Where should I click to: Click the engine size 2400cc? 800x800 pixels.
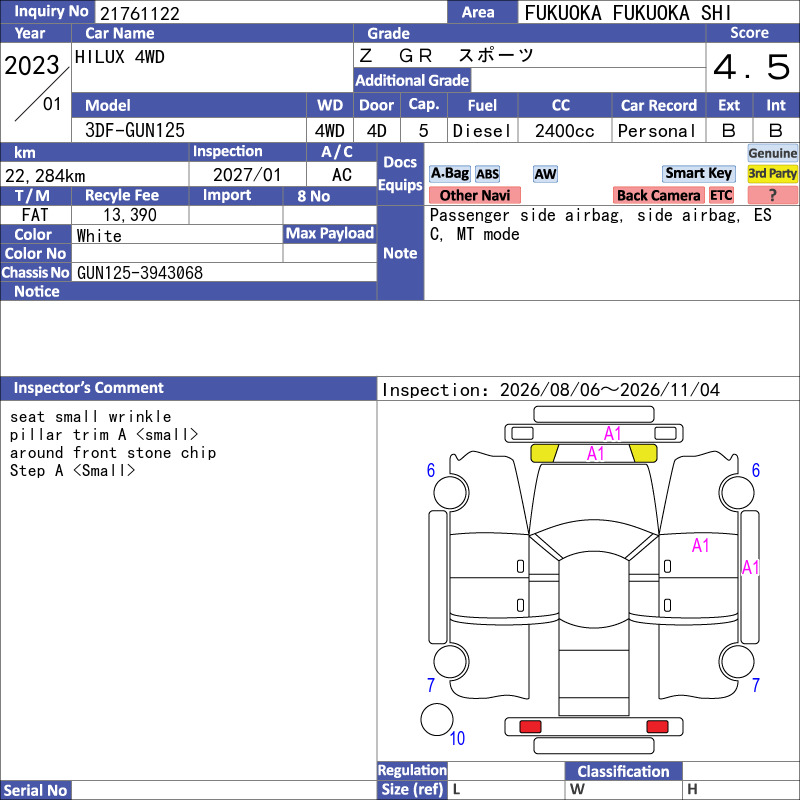pyautogui.click(x=564, y=131)
